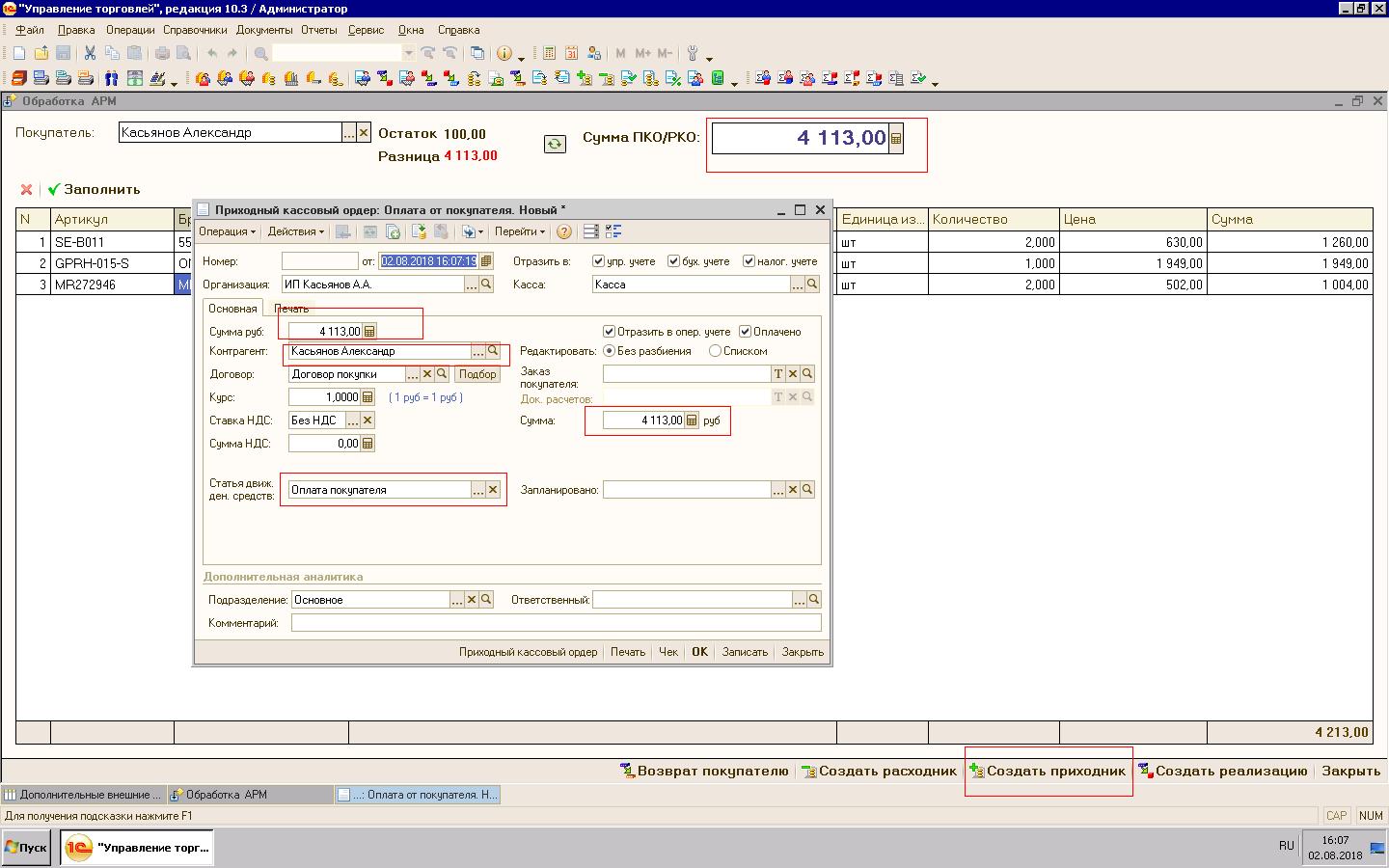Viewport: 1389px width, 868px height.
Task: Click the red delete row icon
Action: (x=26, y=190)
